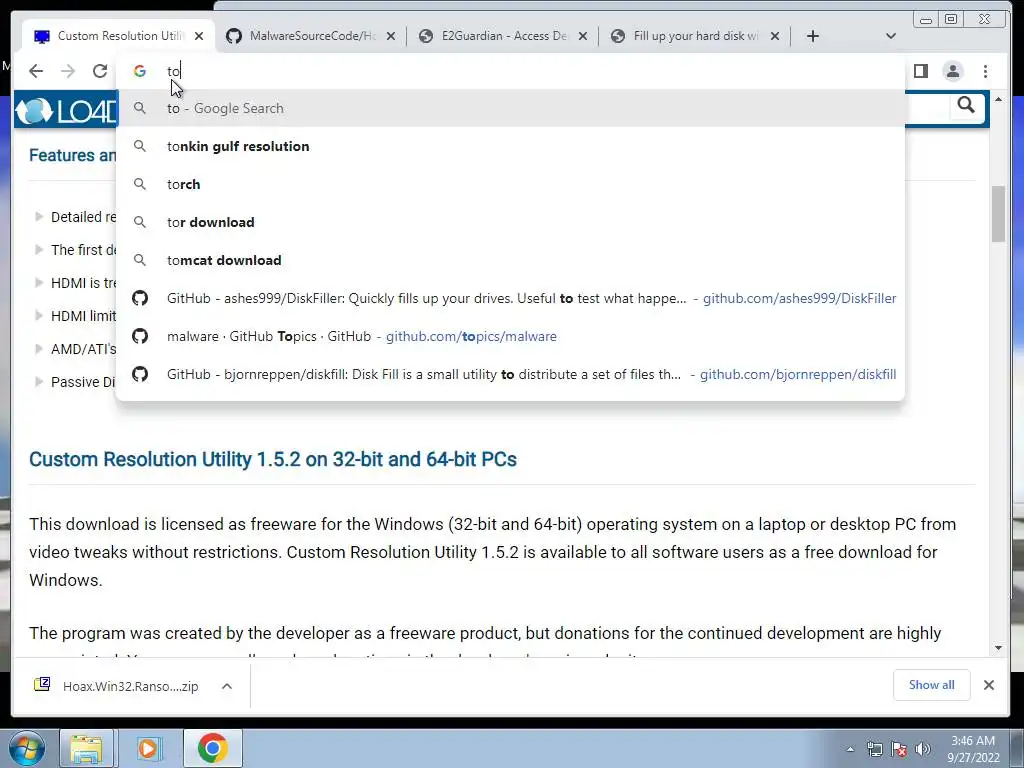
Task: Click the LO4D site search magnifier
Action: click(x=966, y=105)
